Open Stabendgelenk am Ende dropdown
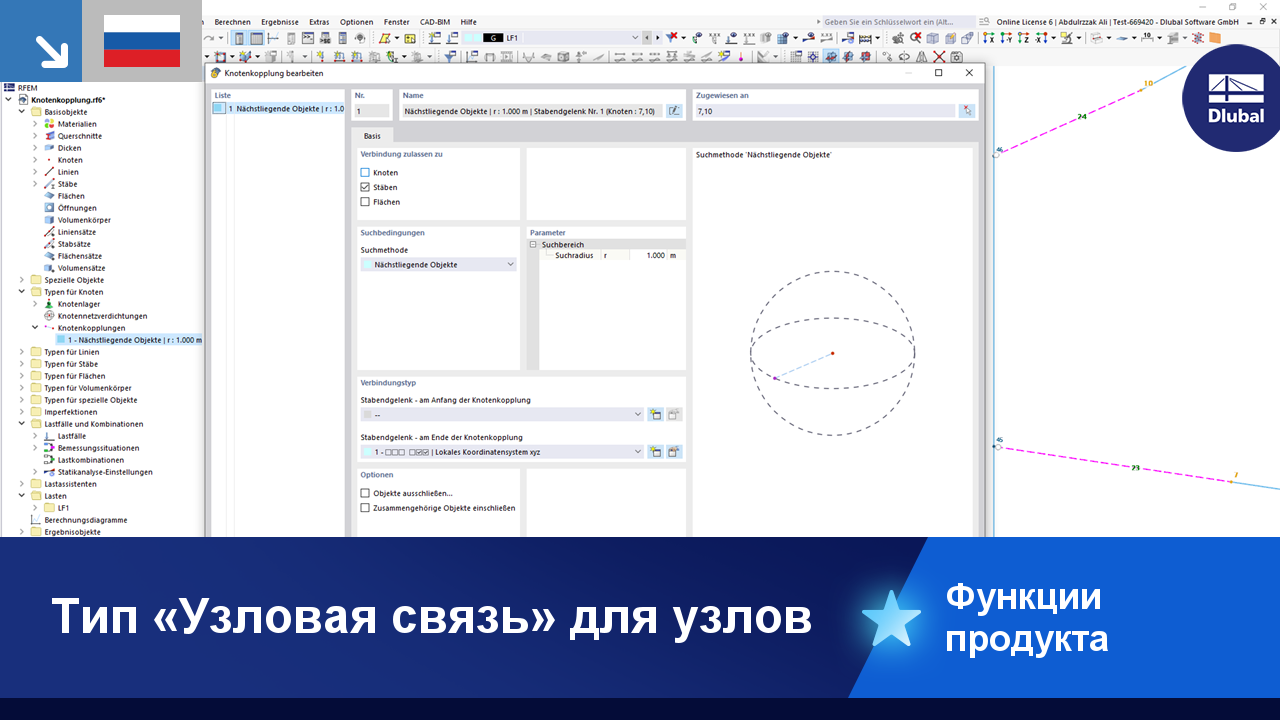 click(x=638, y=452)
